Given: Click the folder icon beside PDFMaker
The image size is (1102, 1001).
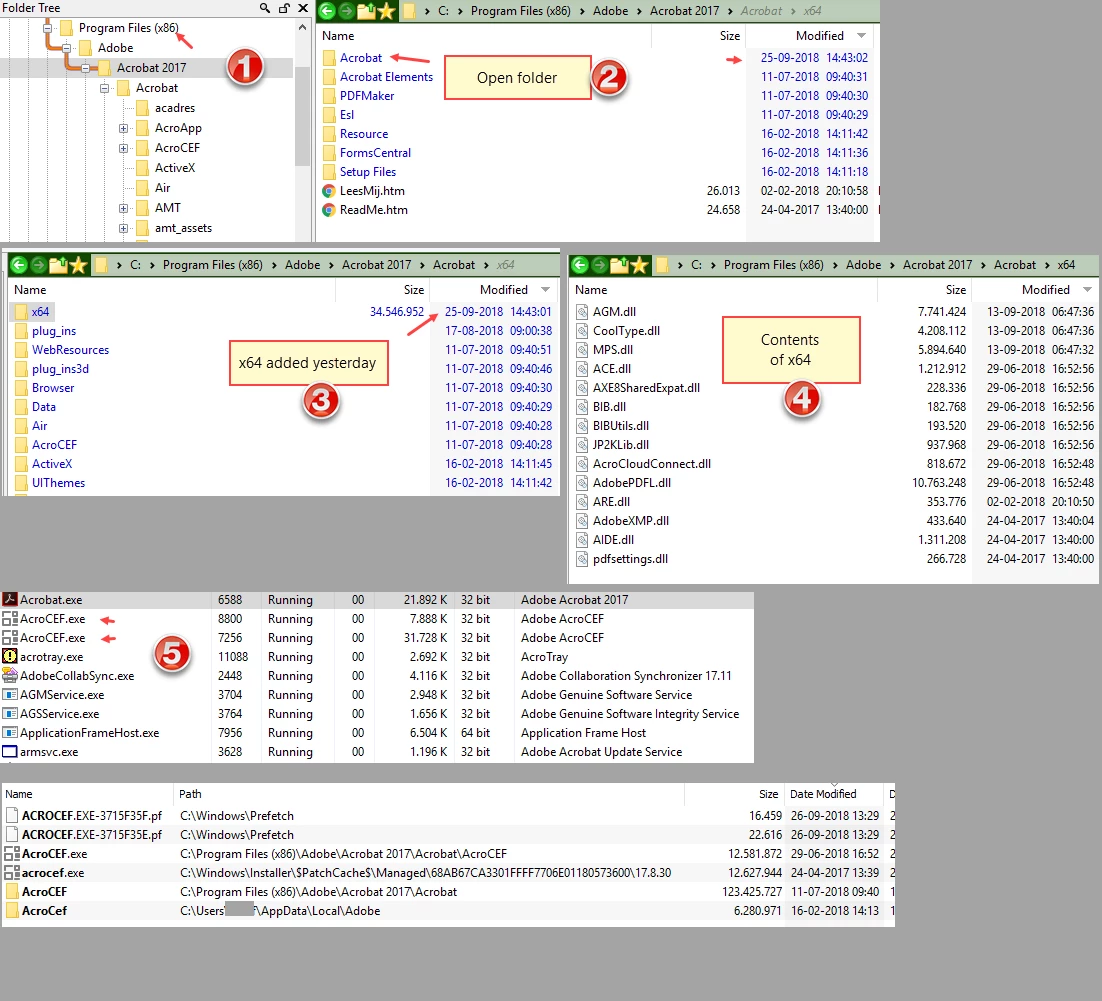Looking at the screenshot, I should pos(329,96).
